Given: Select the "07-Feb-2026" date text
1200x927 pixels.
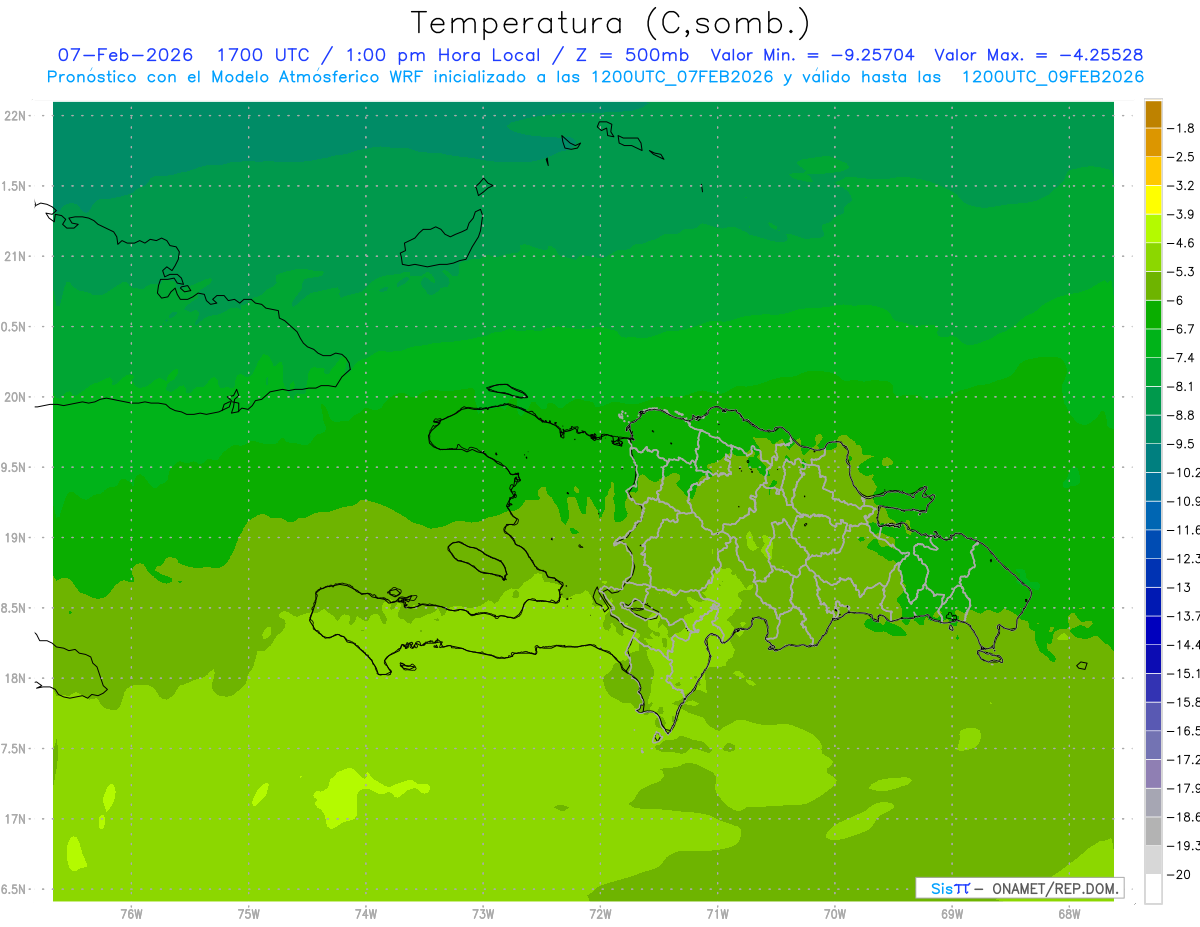Looking at the screenshot, I should [x=125, y=55].
